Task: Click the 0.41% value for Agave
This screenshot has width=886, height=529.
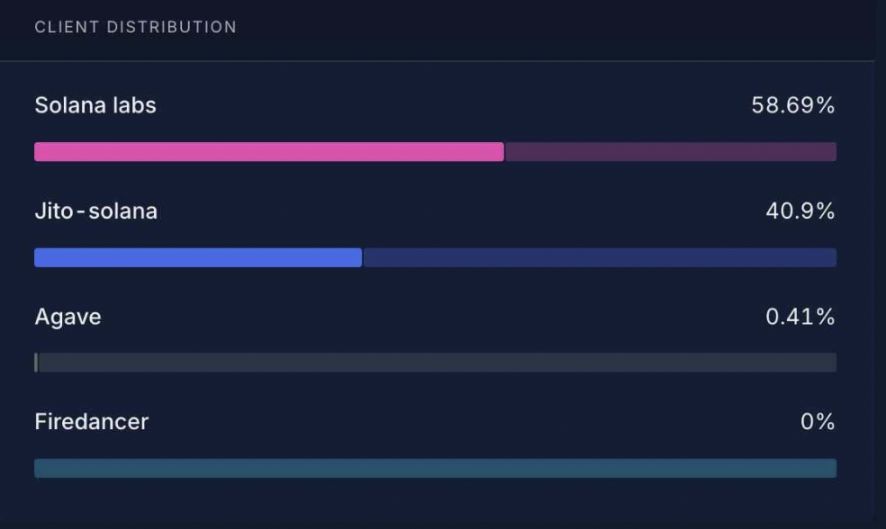Action: (800, 316)
